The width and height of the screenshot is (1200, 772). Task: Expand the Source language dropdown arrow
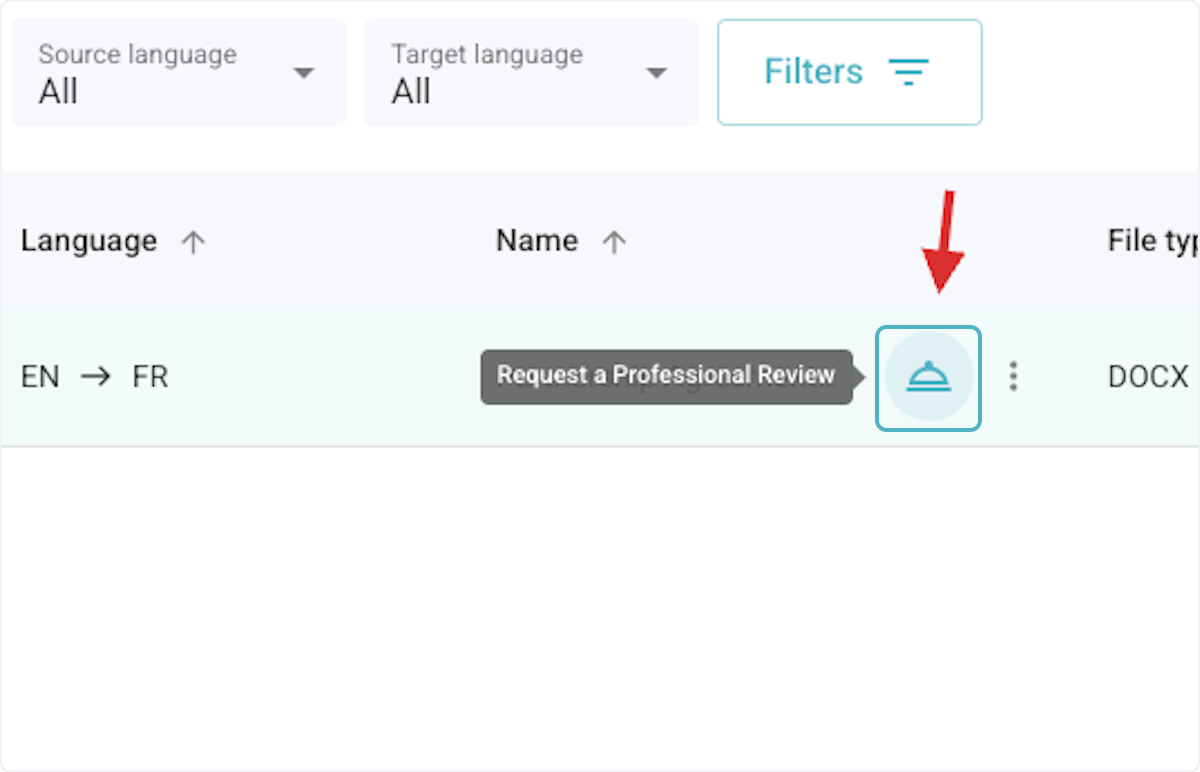[303, 73]
